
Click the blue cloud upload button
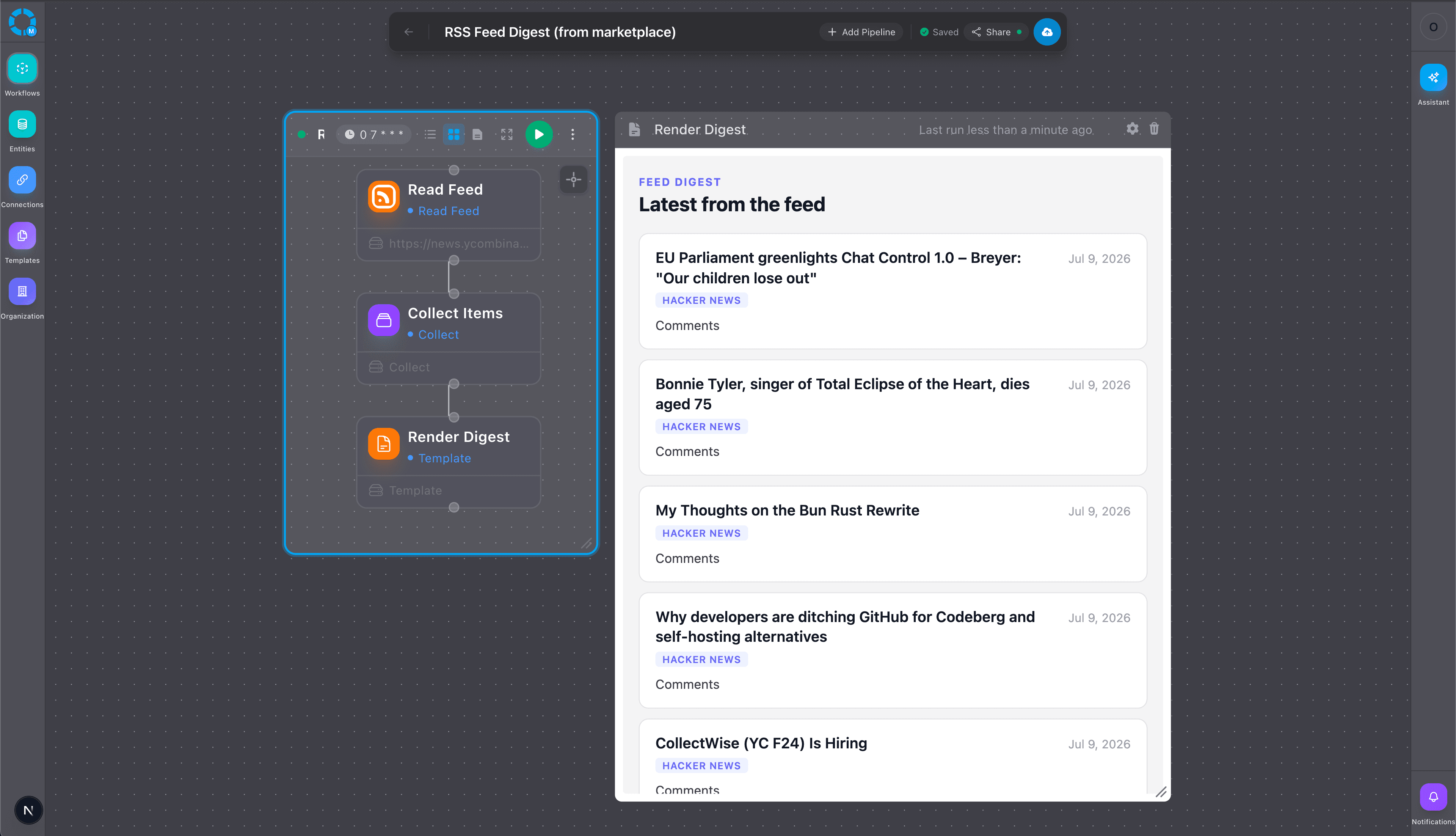[x=1047, y=32]
